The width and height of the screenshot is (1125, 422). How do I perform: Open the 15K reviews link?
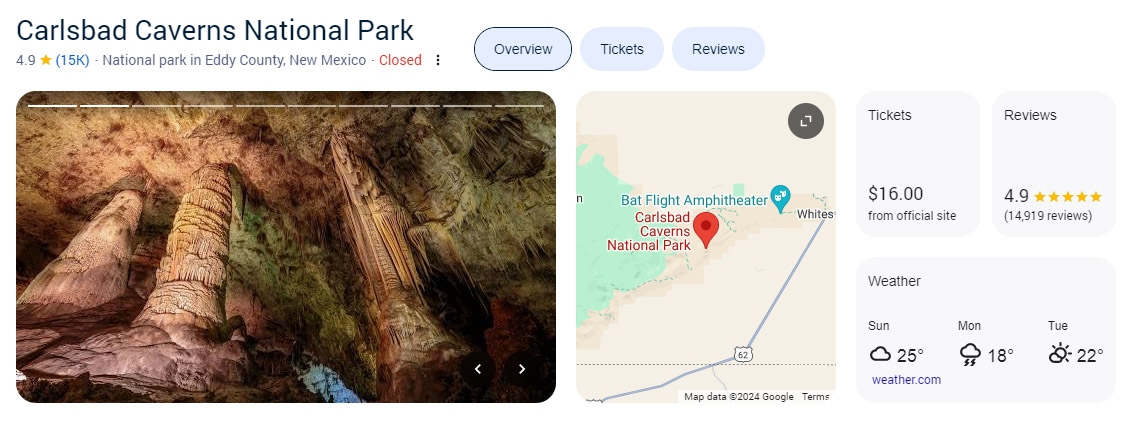[x=72, y=60]
